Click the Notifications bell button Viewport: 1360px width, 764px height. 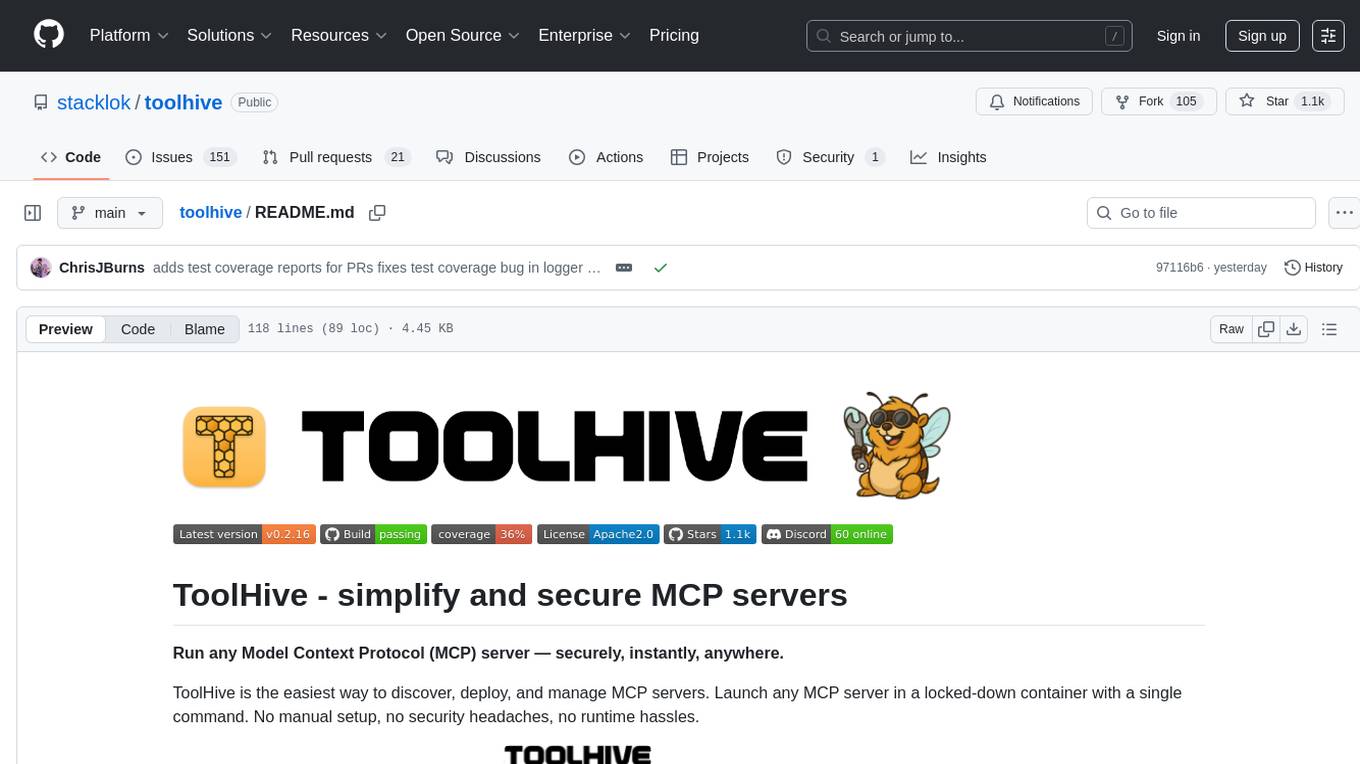coord(1034,101)
